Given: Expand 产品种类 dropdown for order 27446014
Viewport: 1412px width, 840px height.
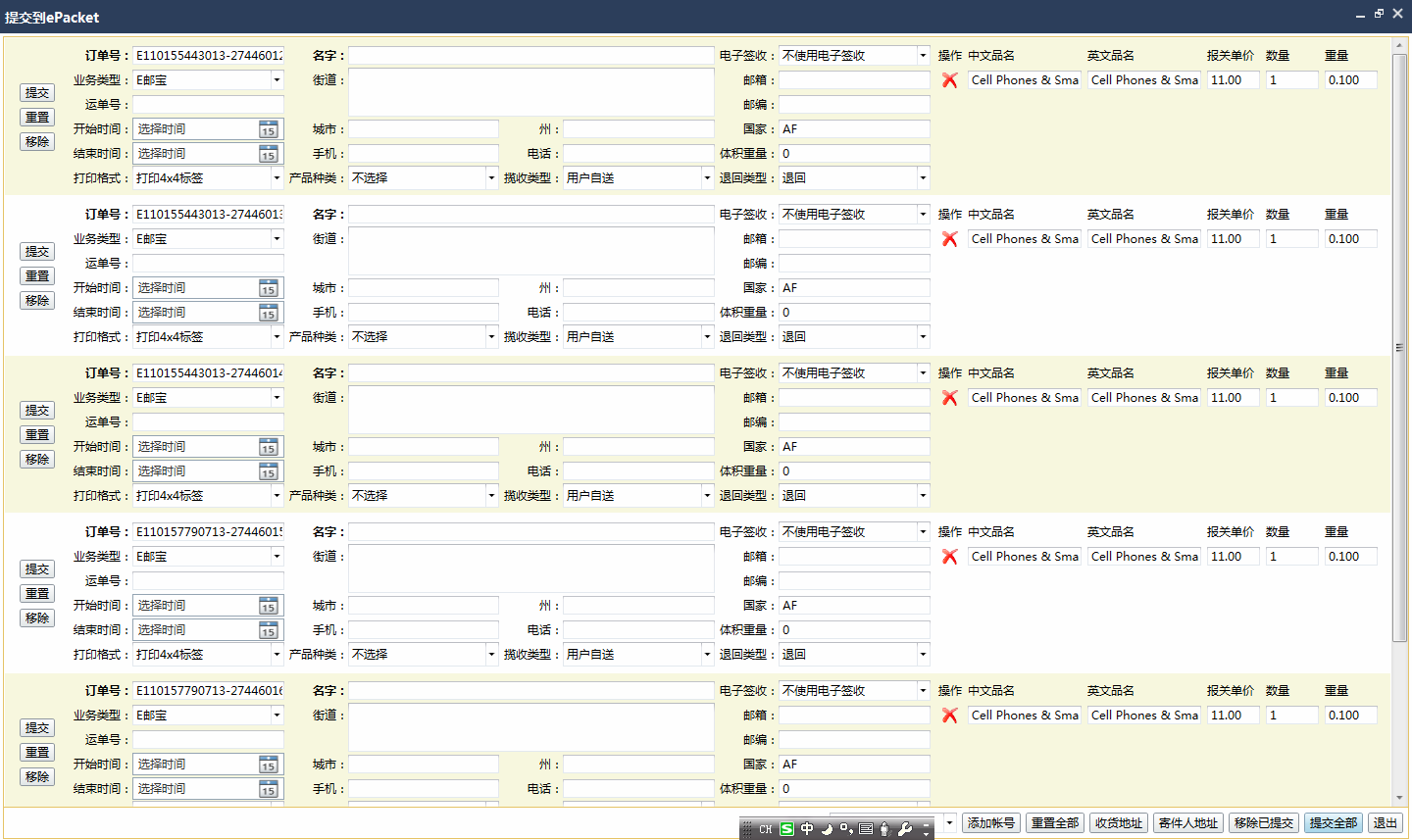Looking at the screenshot, I should 491,496.
